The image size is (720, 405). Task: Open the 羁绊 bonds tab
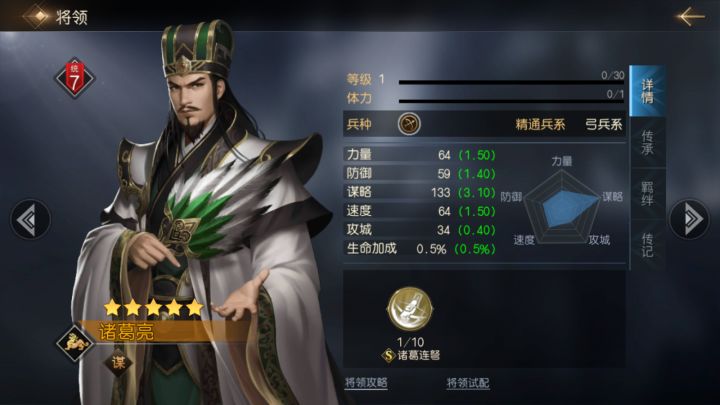647,194
